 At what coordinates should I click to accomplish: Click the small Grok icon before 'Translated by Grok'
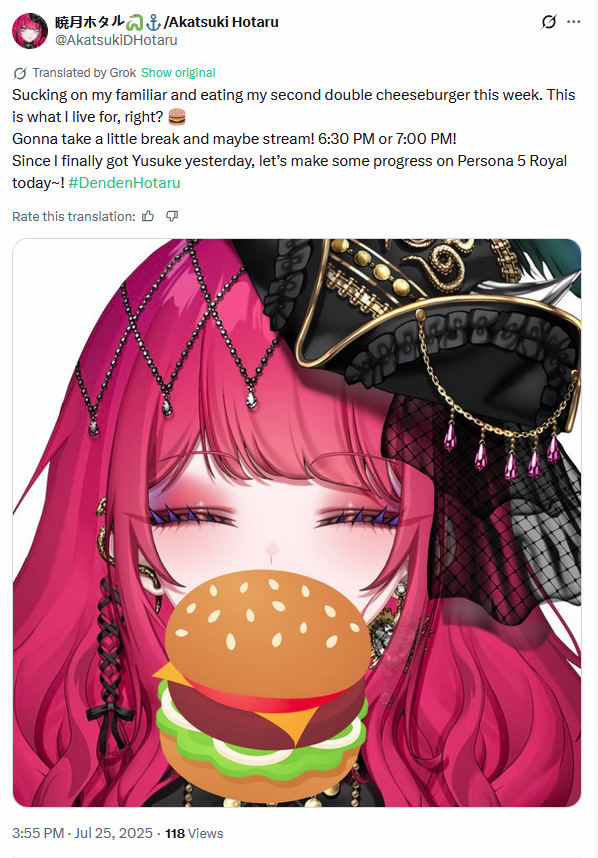point(20,73)
